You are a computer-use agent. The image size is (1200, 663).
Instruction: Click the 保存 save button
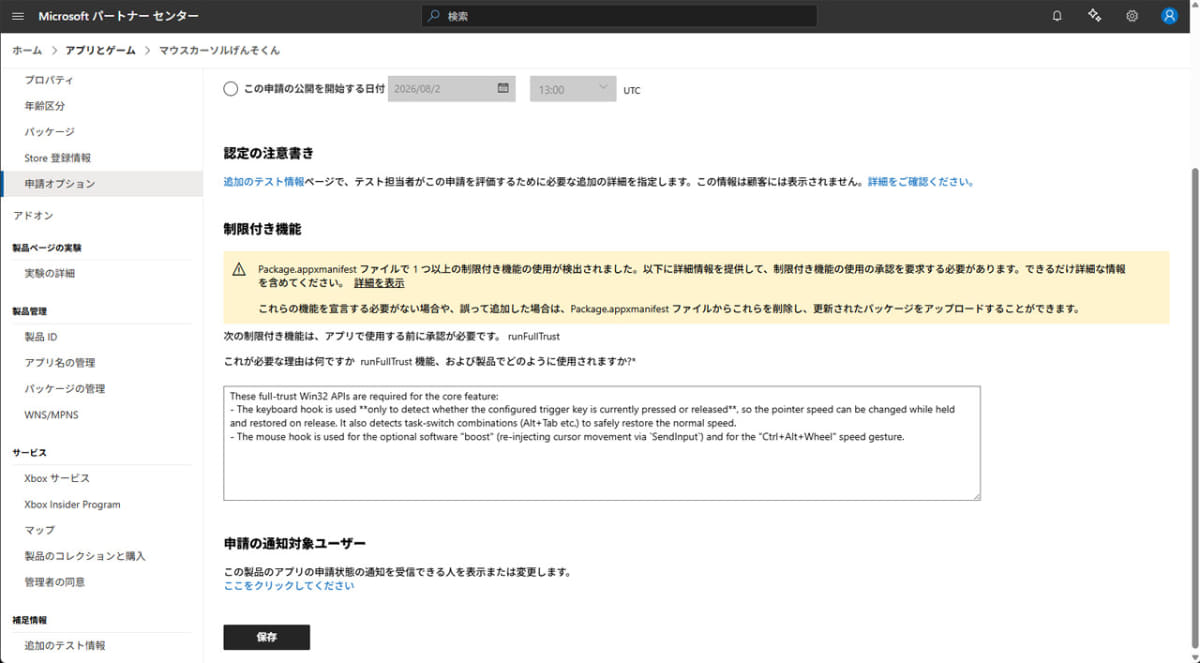267,637
